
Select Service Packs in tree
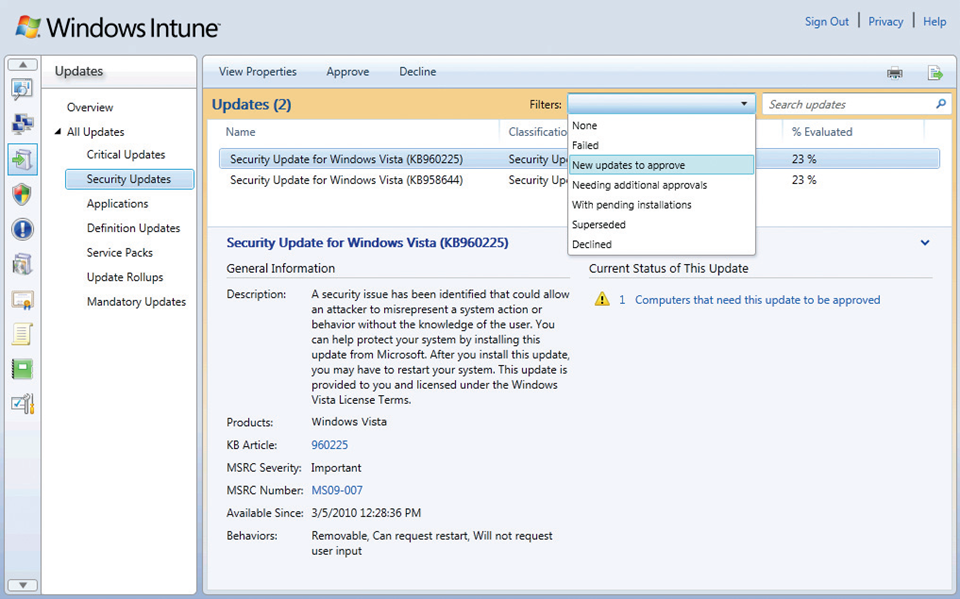119,252
